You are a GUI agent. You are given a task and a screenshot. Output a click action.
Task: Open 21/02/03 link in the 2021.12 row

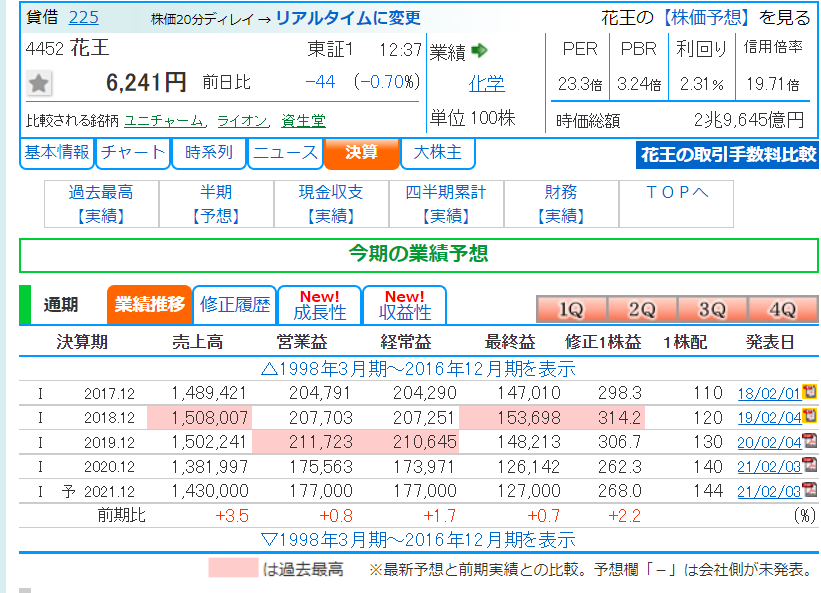[769, 491]
